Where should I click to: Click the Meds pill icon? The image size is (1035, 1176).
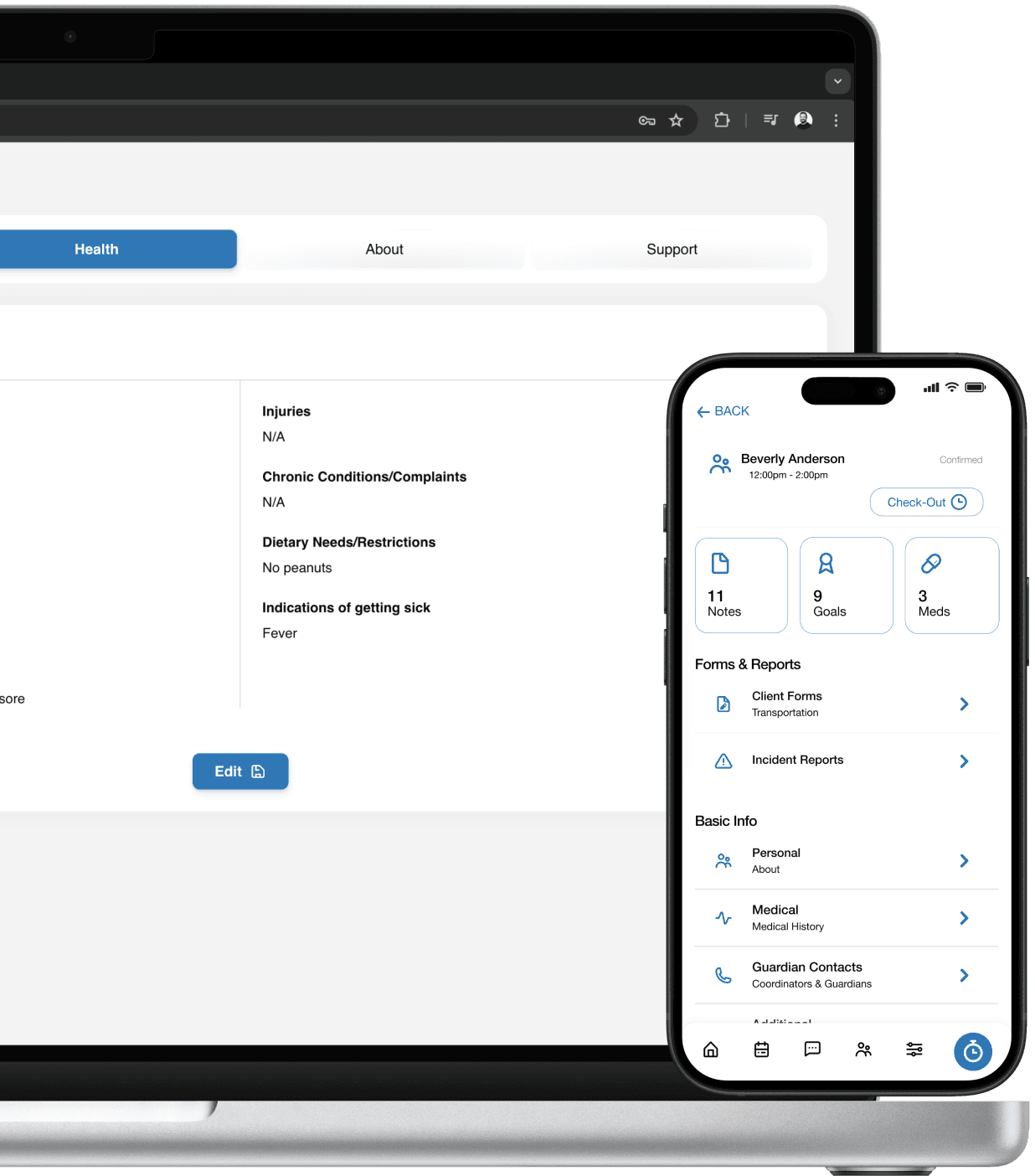click(x=931, y=564)
